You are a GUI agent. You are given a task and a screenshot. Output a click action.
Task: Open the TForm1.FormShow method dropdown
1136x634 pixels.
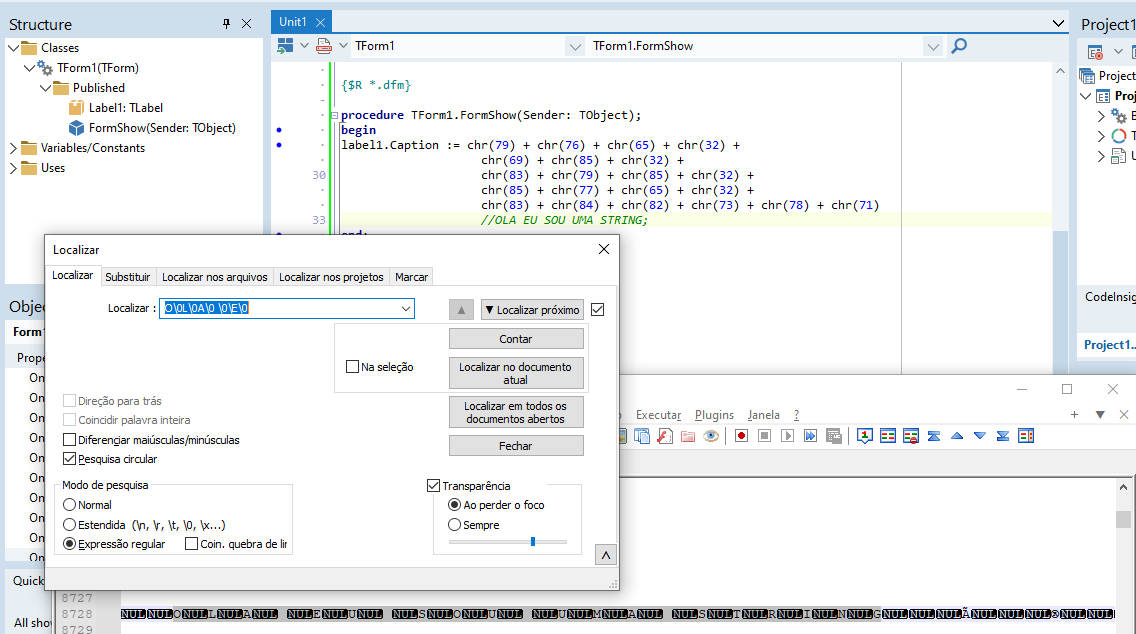coord(933,46)
